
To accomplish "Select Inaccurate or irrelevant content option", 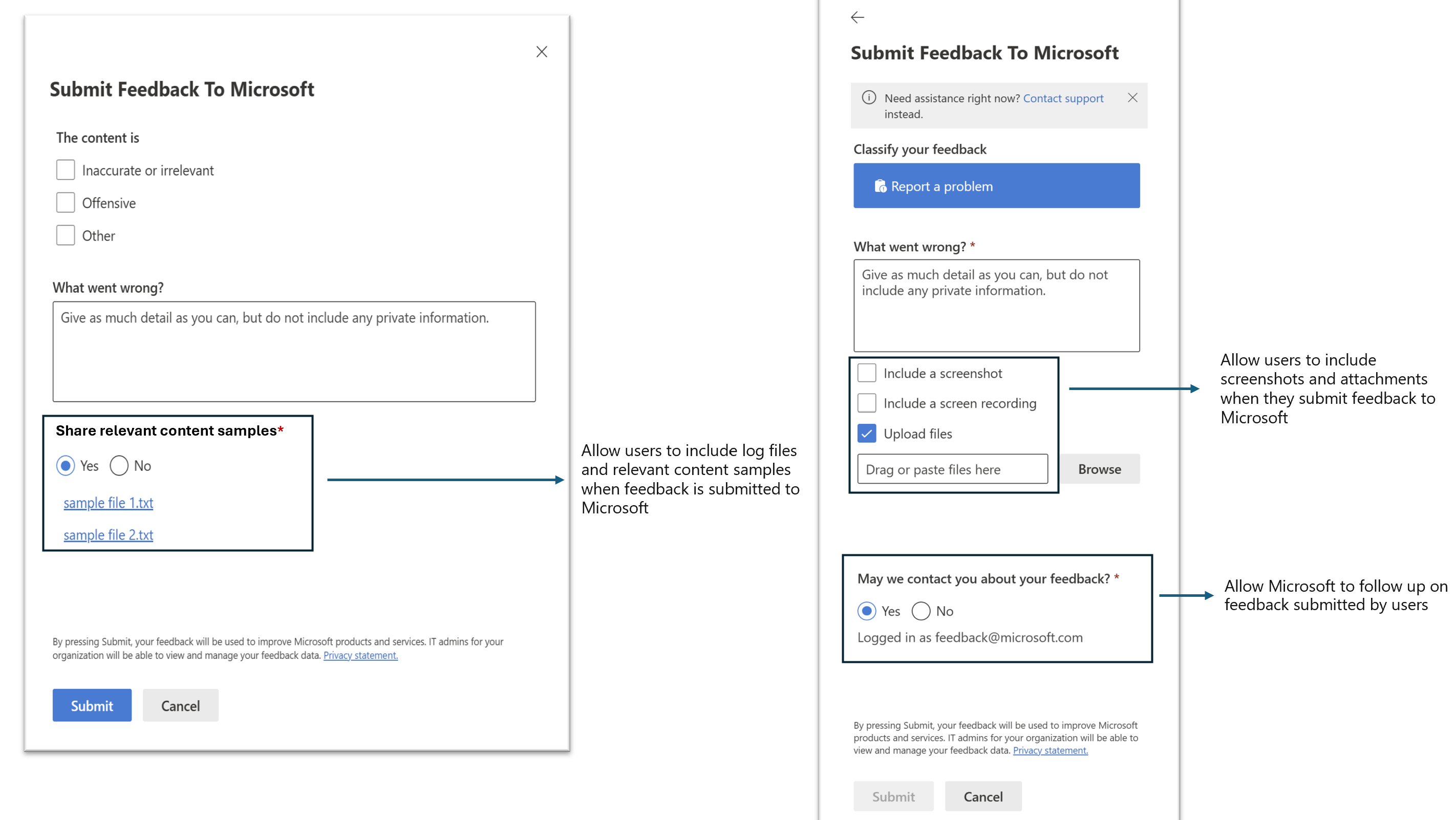I will [x=64, y=170].
